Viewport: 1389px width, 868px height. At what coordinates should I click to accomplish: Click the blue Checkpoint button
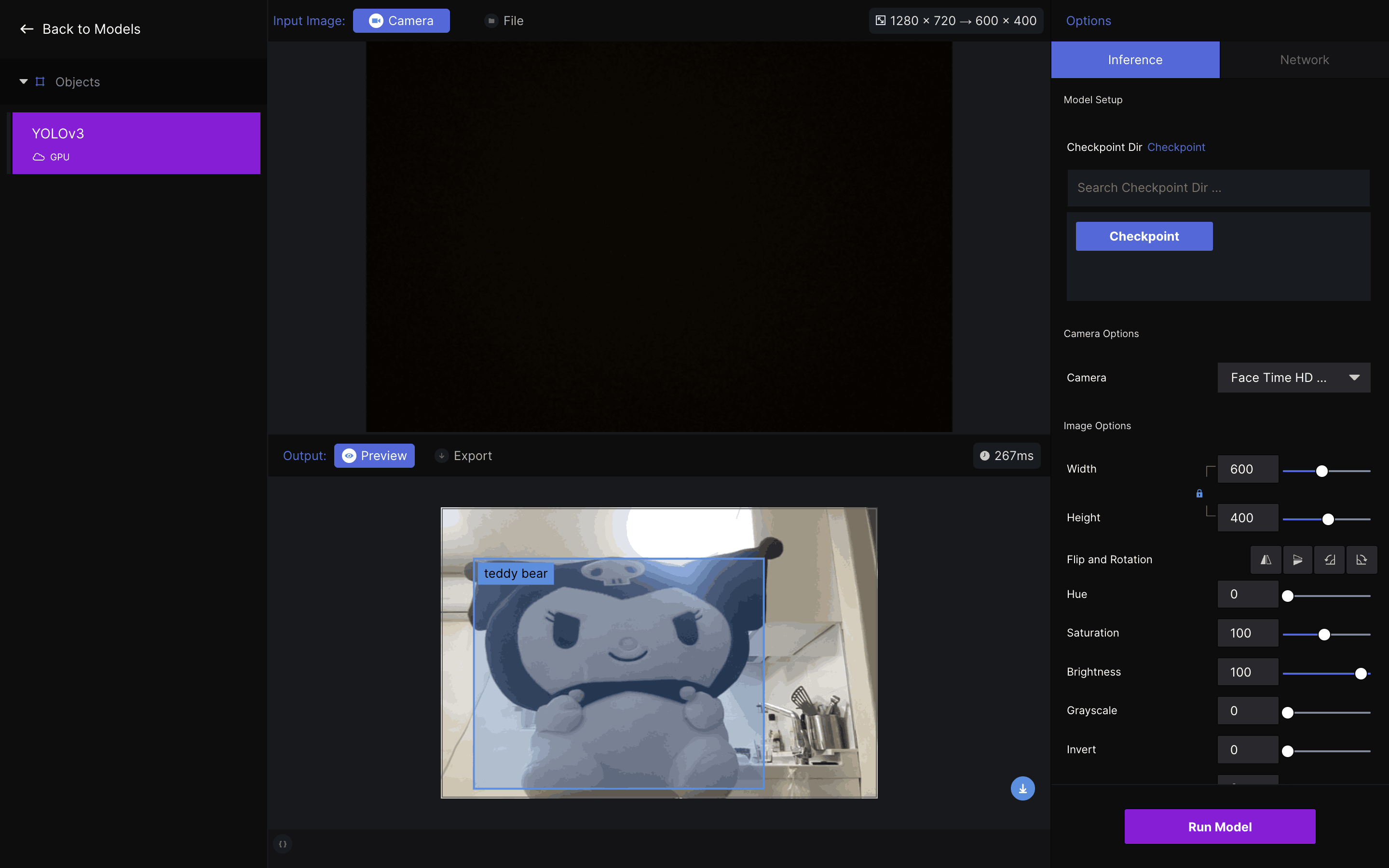1144,236
